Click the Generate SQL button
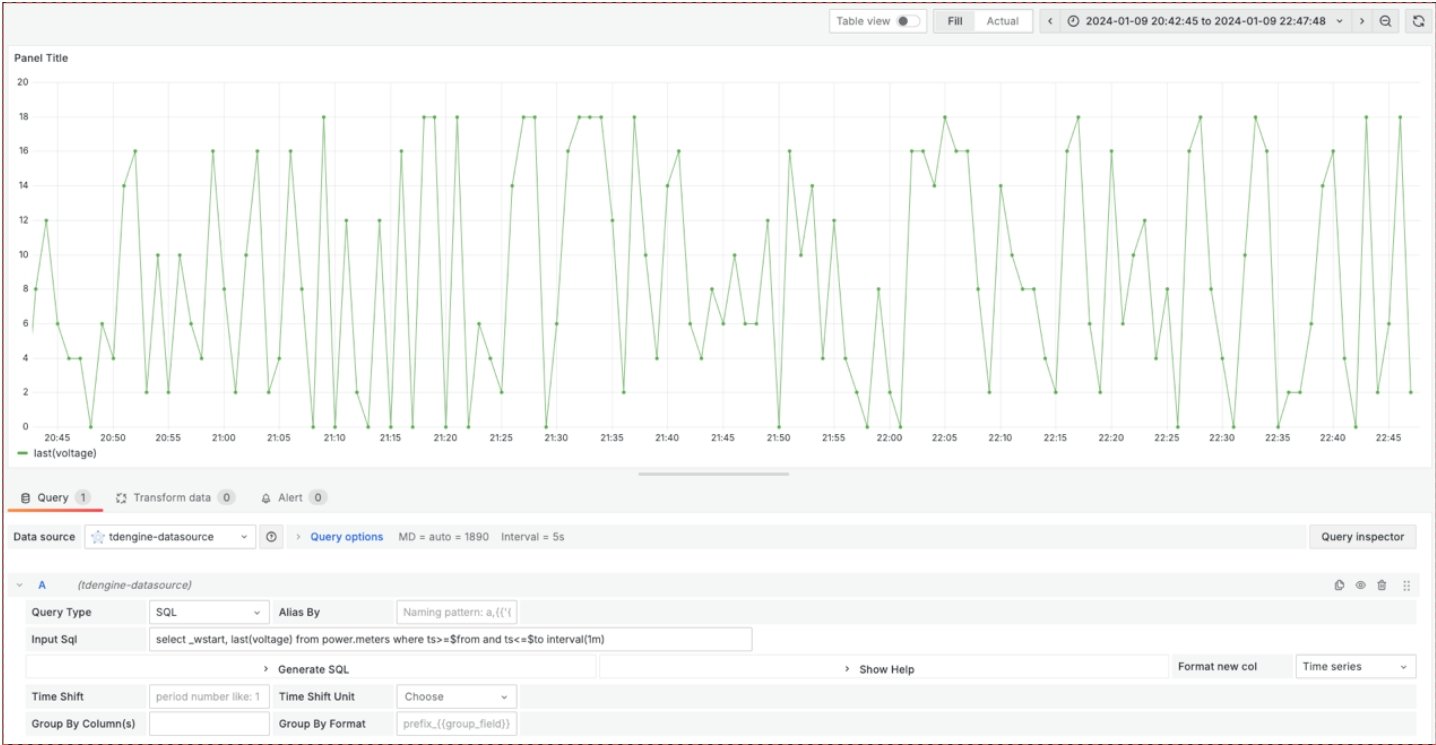The image size is (1436, 745). pos(312,668)
